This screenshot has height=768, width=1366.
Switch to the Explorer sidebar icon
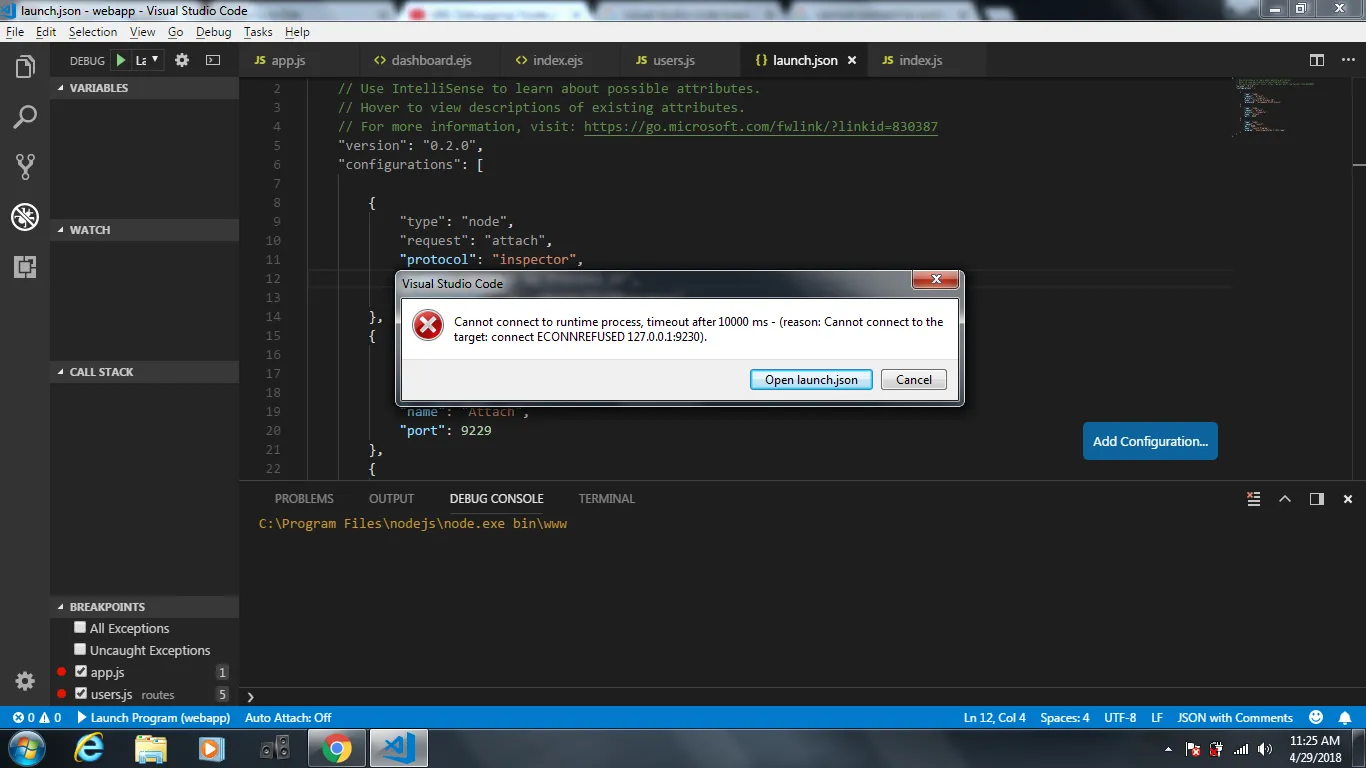tap(25, 65)
